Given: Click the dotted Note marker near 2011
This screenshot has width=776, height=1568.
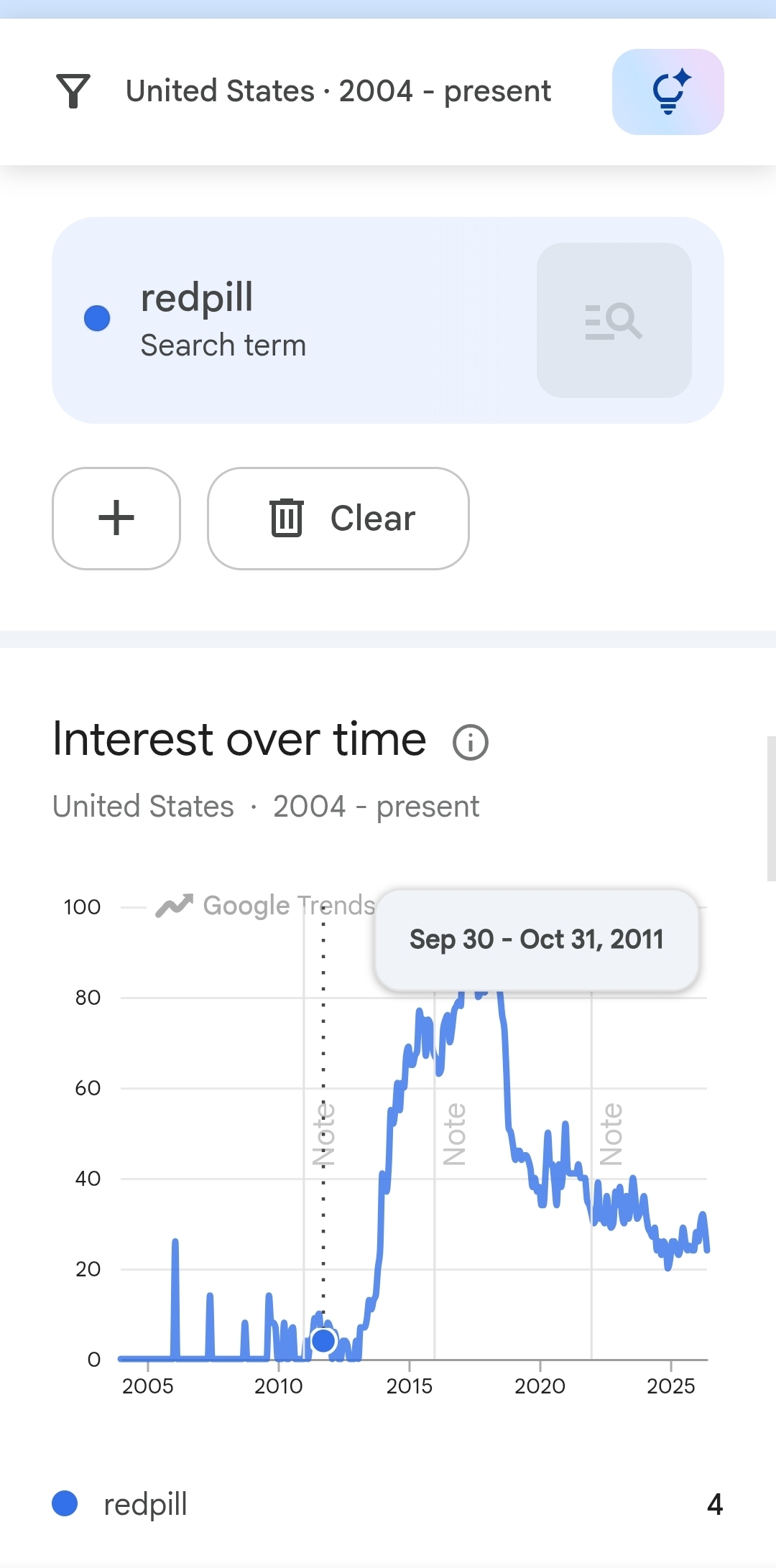Looking at the screenshot, I should point(324,1134).
